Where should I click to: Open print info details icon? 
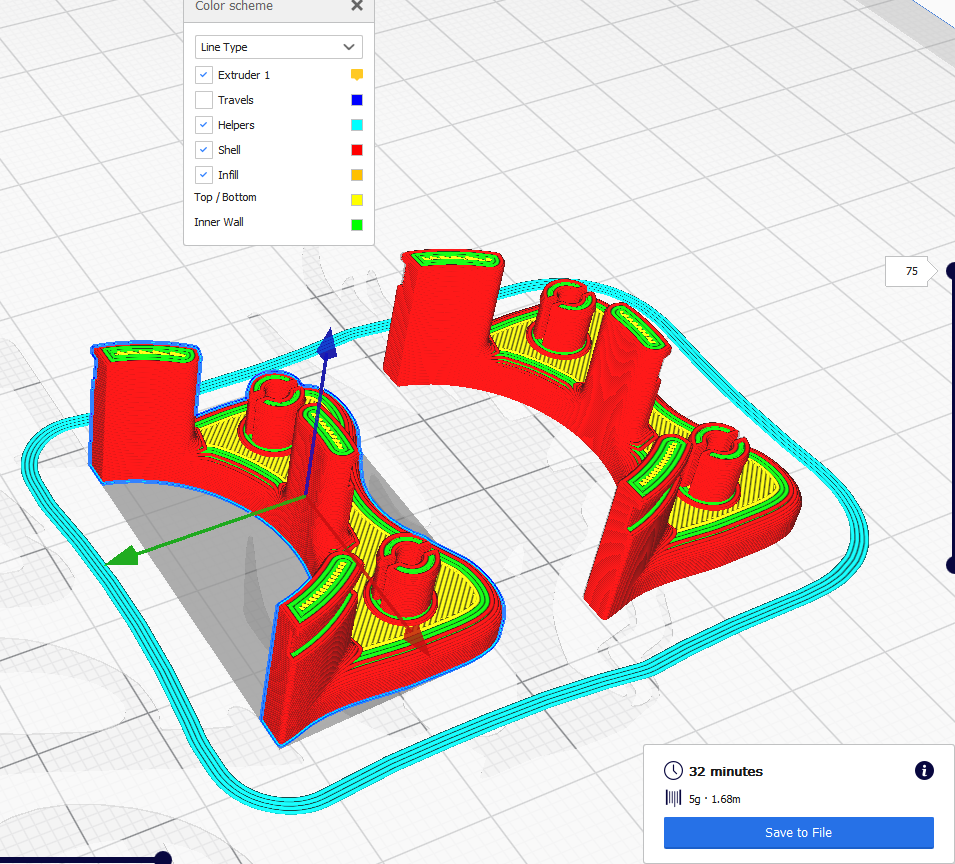924,771
